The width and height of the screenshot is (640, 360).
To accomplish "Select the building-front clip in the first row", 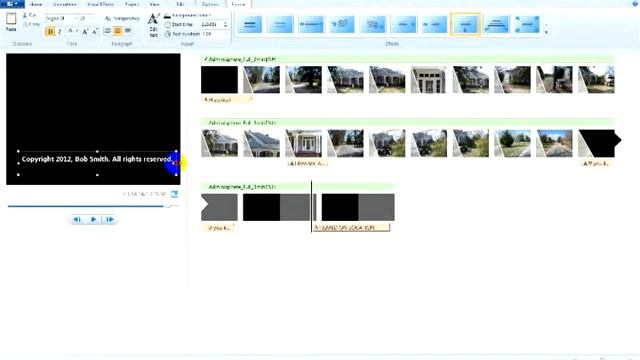I will (428, 80).
